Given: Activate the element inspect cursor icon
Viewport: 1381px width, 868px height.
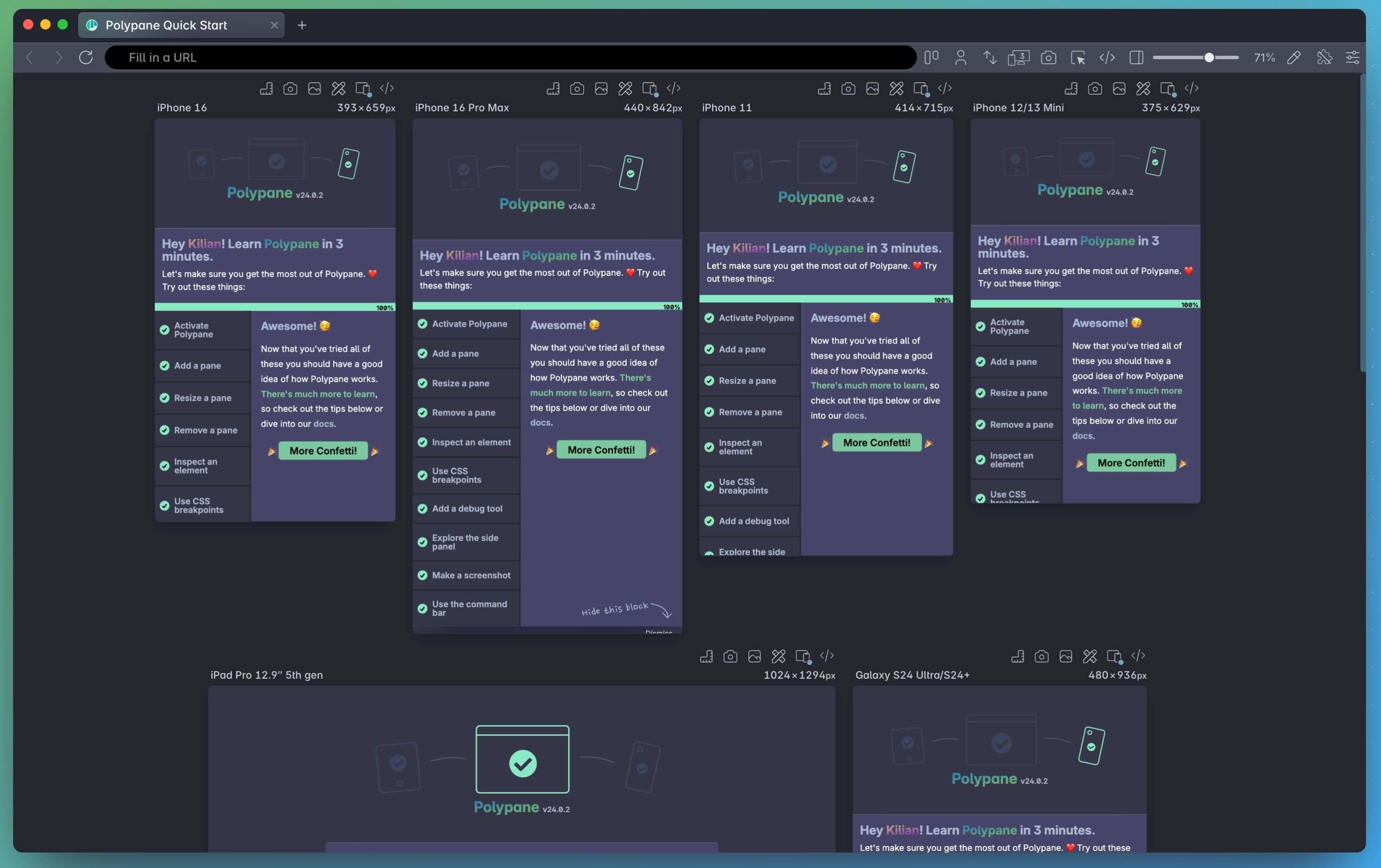Looking at the screenshot, I should (x=1078, y=57).
